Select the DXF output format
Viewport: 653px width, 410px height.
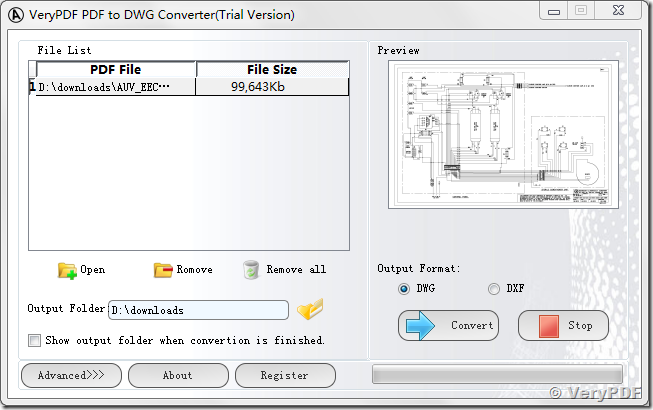(494, 288)
